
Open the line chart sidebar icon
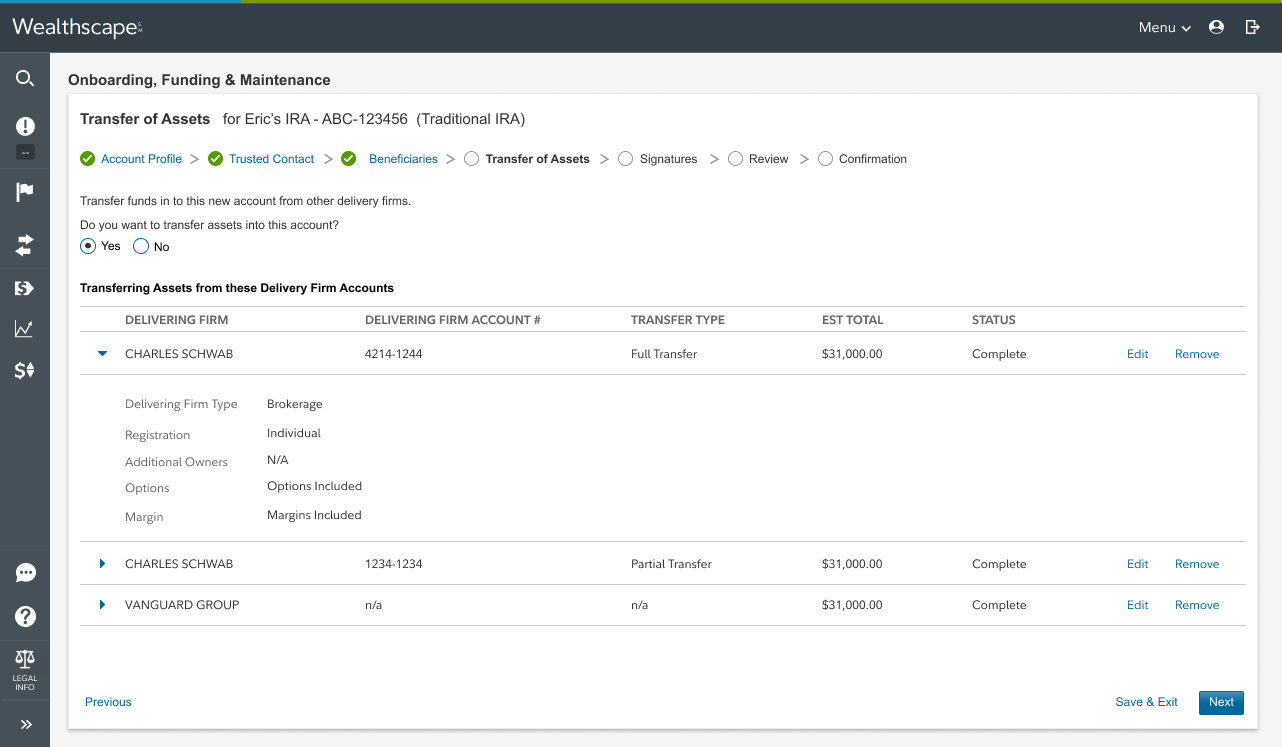click(25, 328)
